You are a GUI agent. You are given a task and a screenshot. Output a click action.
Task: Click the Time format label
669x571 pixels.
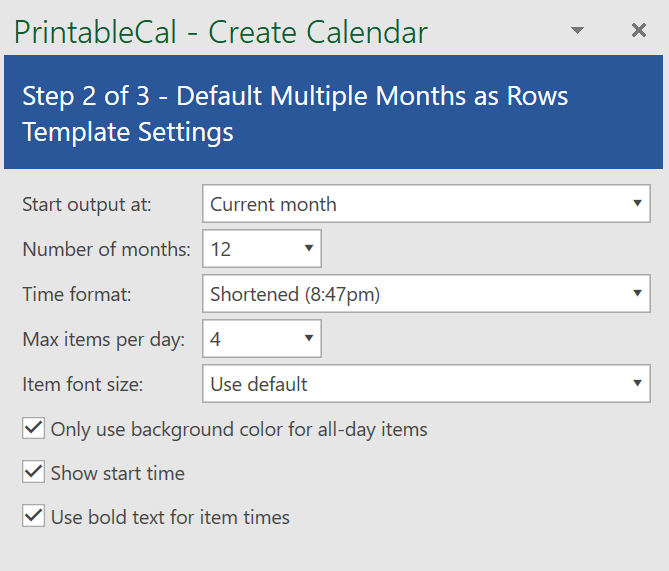click(x=76, y=294)
